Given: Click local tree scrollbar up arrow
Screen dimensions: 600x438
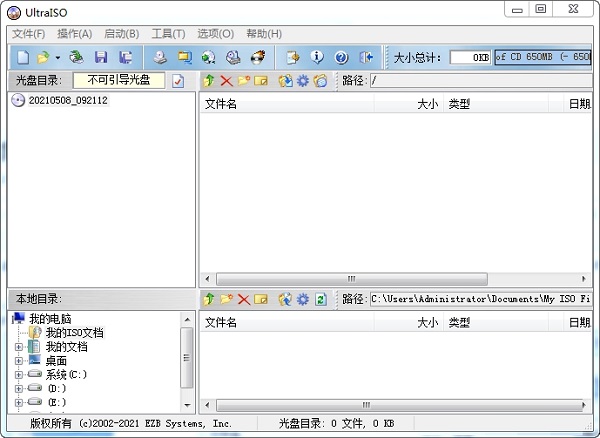Looking at the screenshot, I should click(187, 319).
